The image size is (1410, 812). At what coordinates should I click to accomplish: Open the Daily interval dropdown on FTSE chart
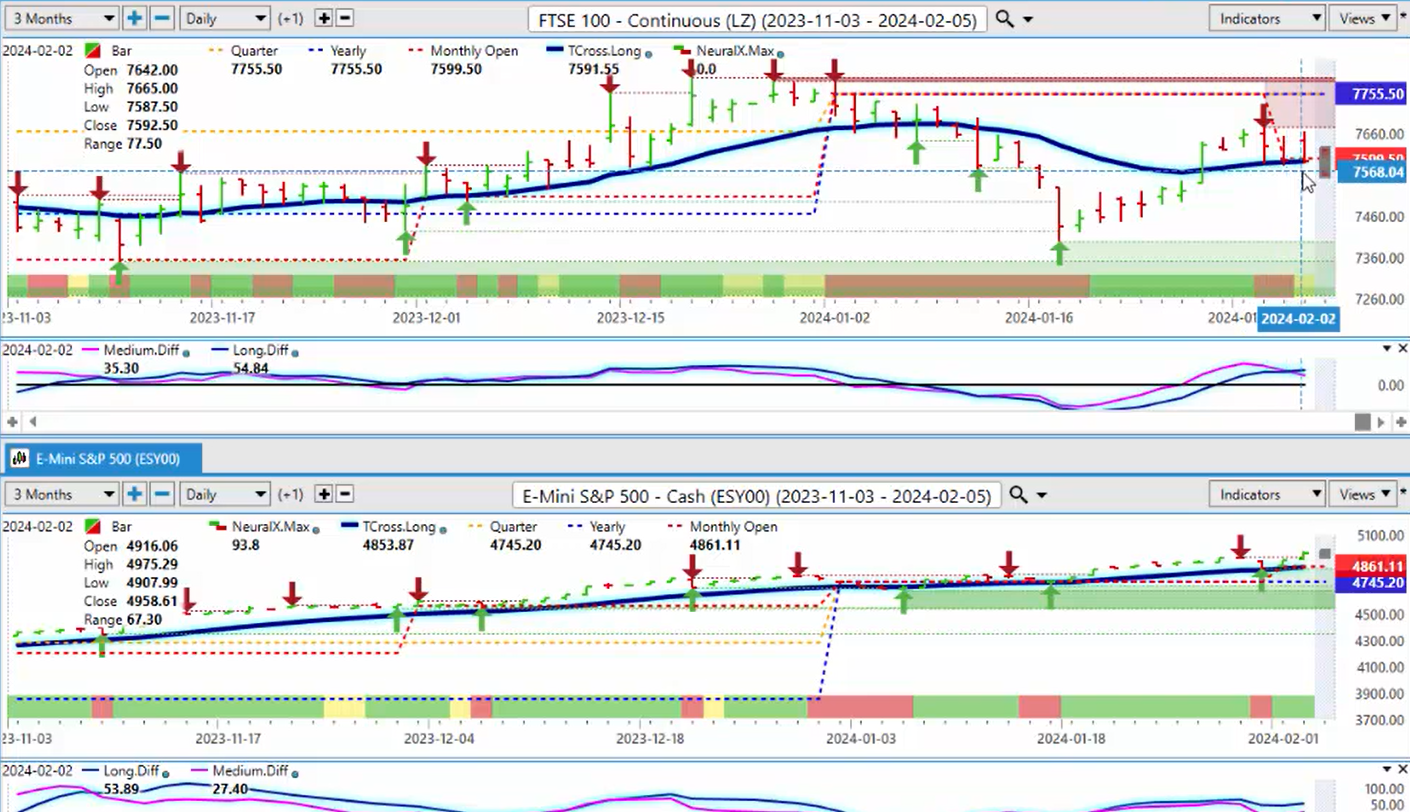(x=227, y=18)
